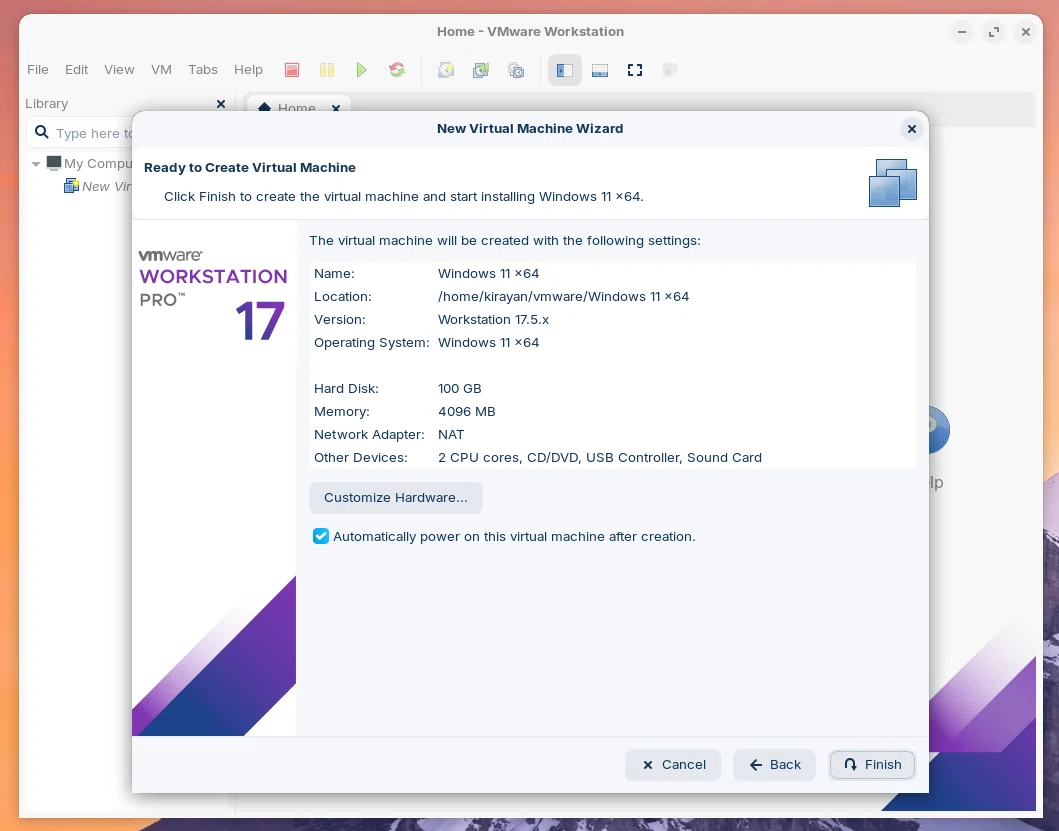Close the VMware Workstation window
1059x831 pixels.
[x=1026, y=32]
